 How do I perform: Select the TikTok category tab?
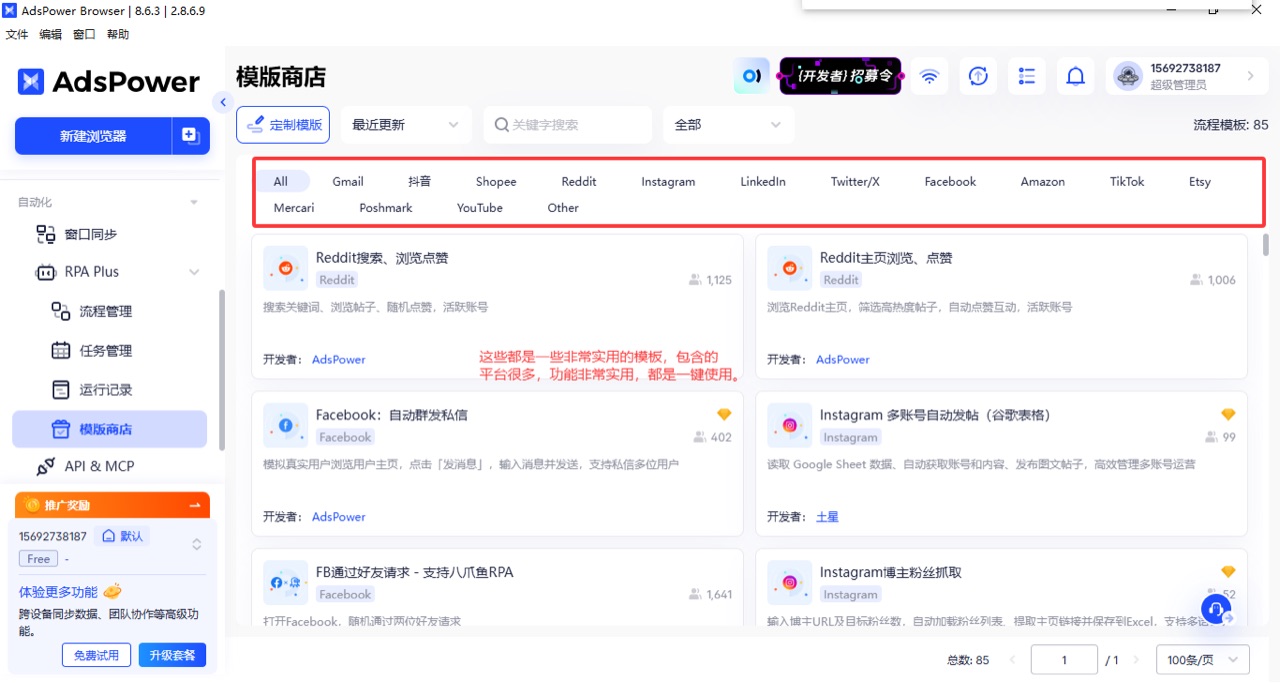tap(1127, 181)
